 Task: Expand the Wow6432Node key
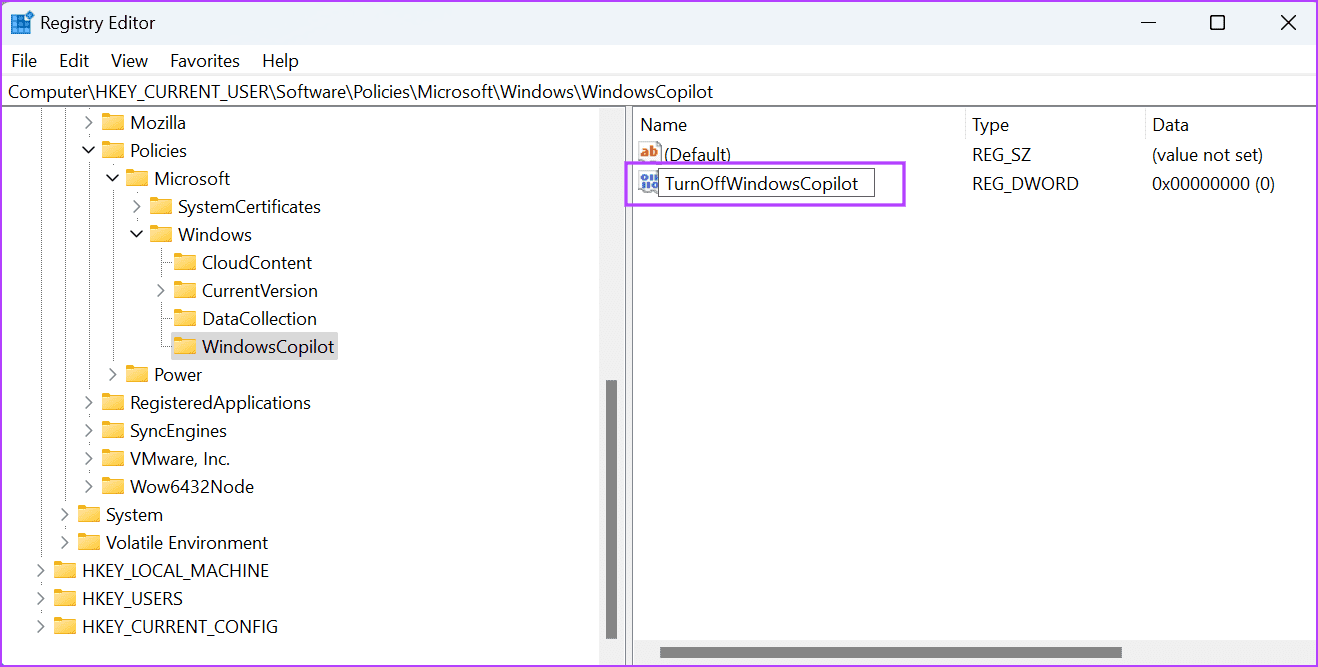89,487
